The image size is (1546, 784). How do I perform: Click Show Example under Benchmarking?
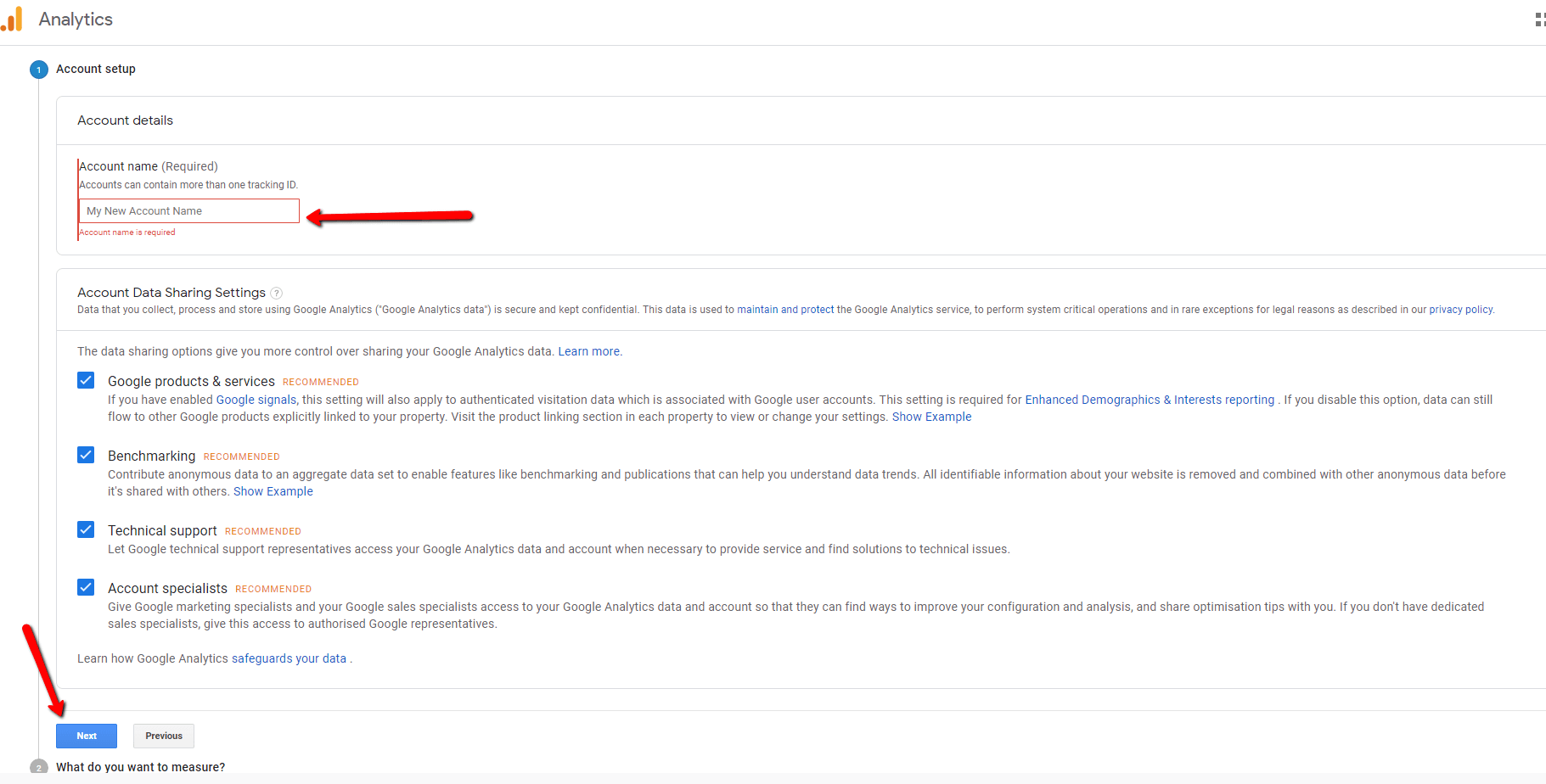pos(273,491)
